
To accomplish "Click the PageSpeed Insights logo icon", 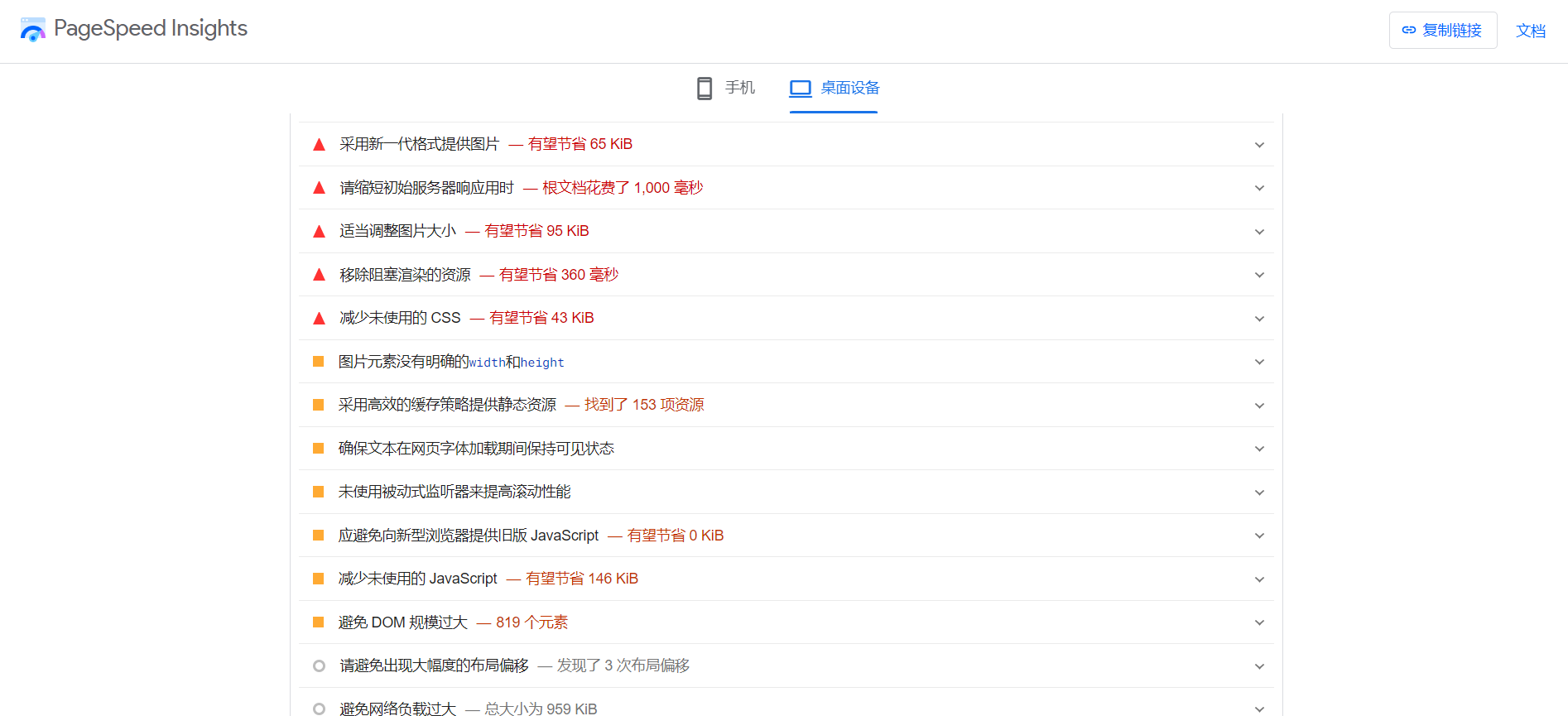I will [x=33, y=30].
